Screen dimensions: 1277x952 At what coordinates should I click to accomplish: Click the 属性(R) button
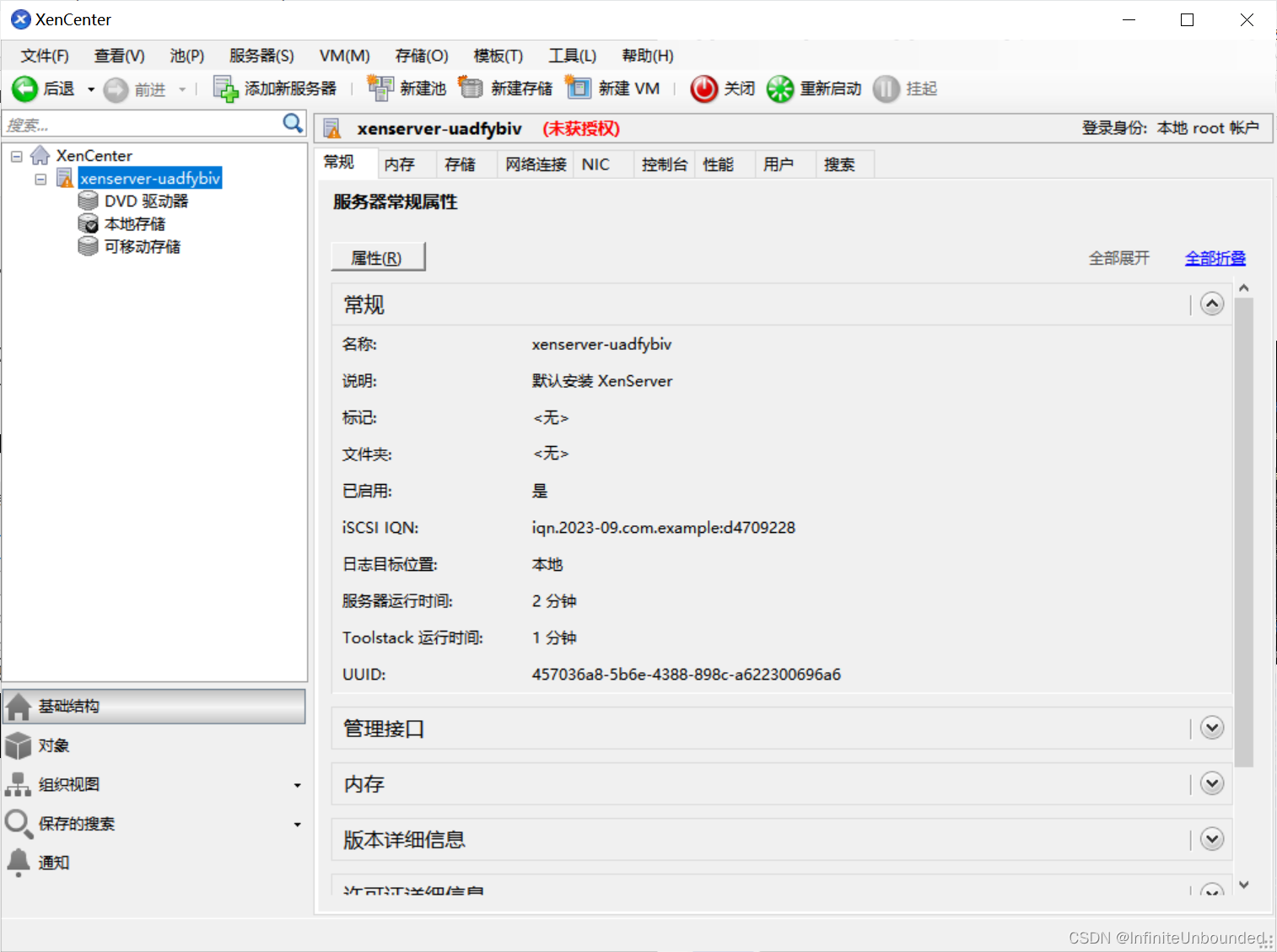(378, 257)
